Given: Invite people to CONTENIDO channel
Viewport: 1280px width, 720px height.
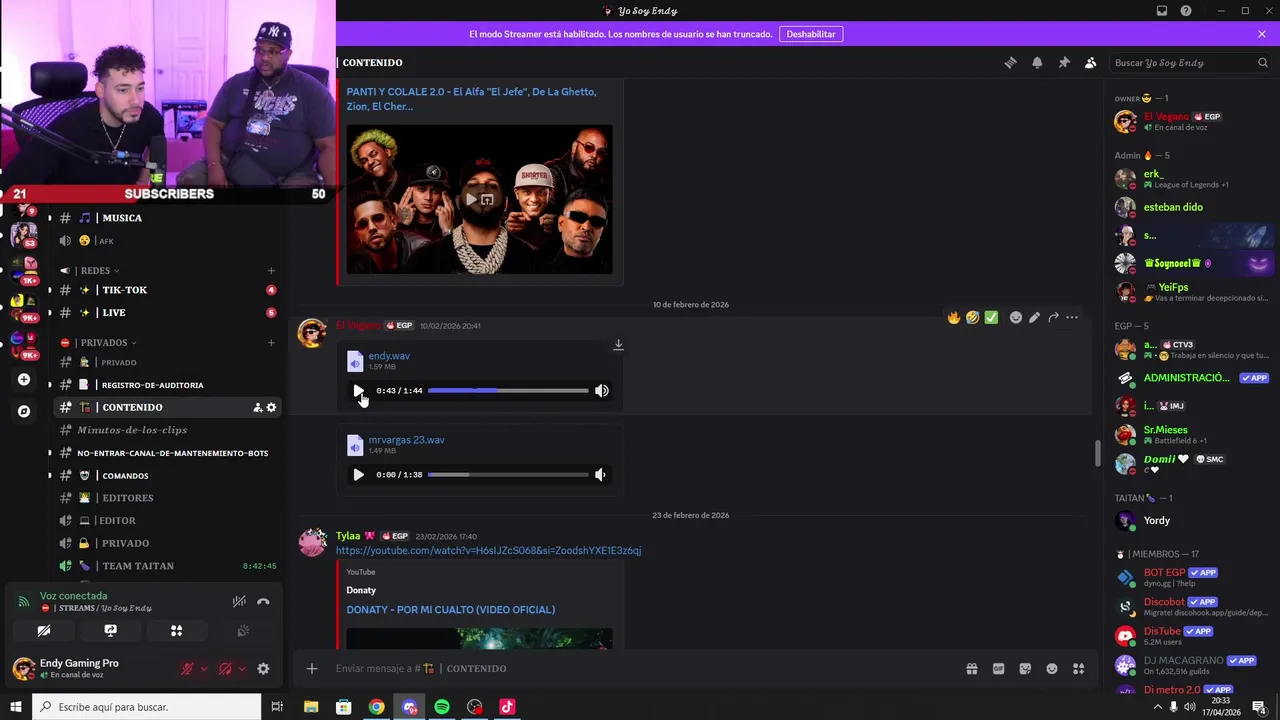Looking at the screenshot, I should 257,407.
